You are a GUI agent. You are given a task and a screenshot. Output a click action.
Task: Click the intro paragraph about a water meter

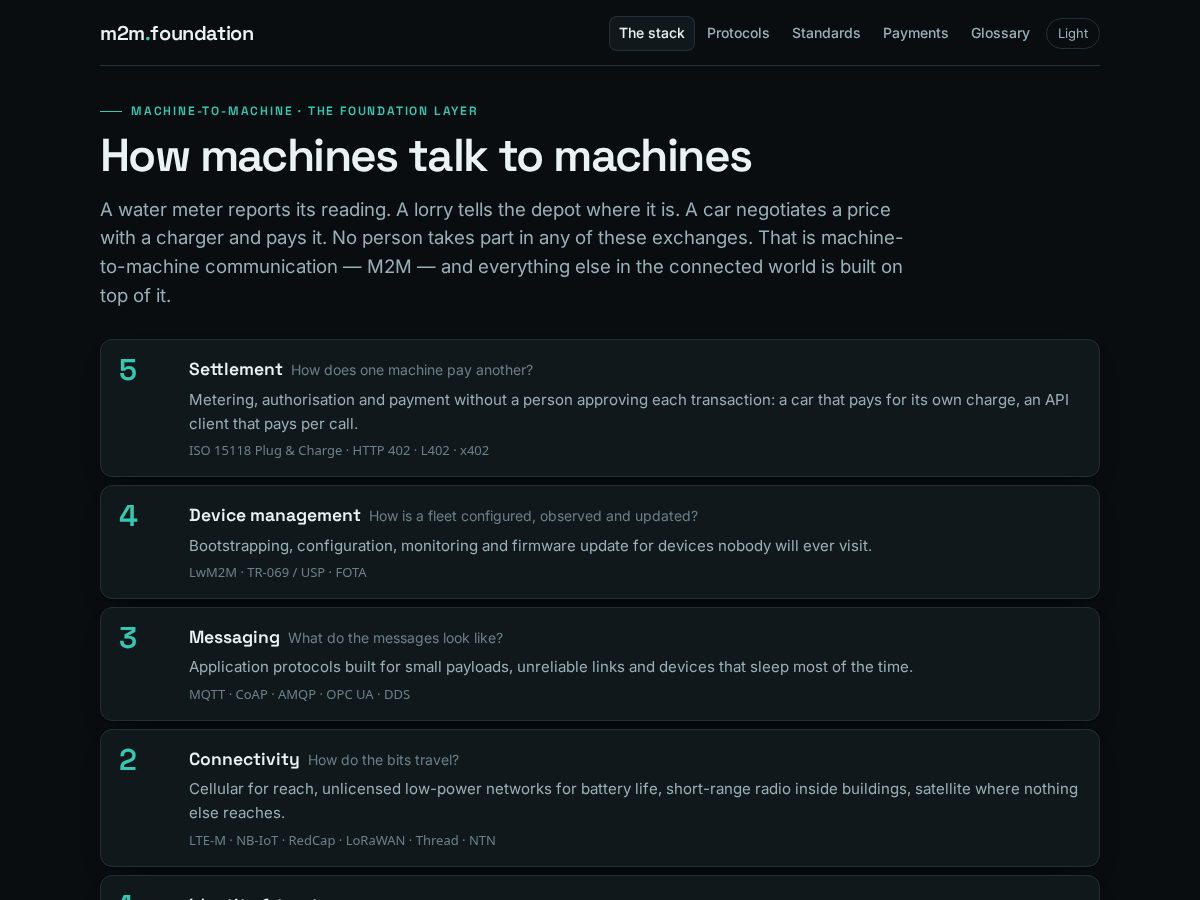[x=502, y=253]
